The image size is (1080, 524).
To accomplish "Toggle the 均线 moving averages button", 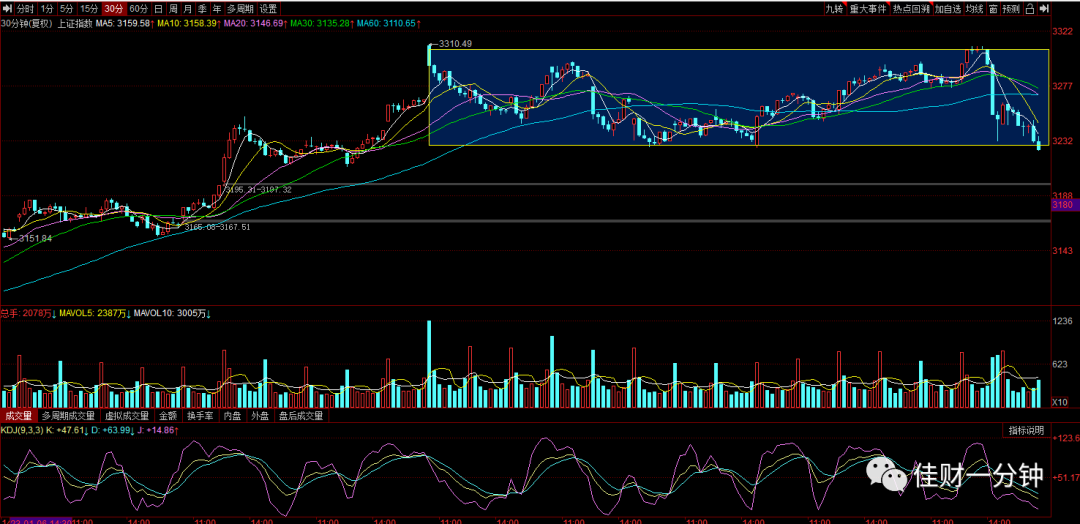I will pyautogui.click(x=974, y=9).
